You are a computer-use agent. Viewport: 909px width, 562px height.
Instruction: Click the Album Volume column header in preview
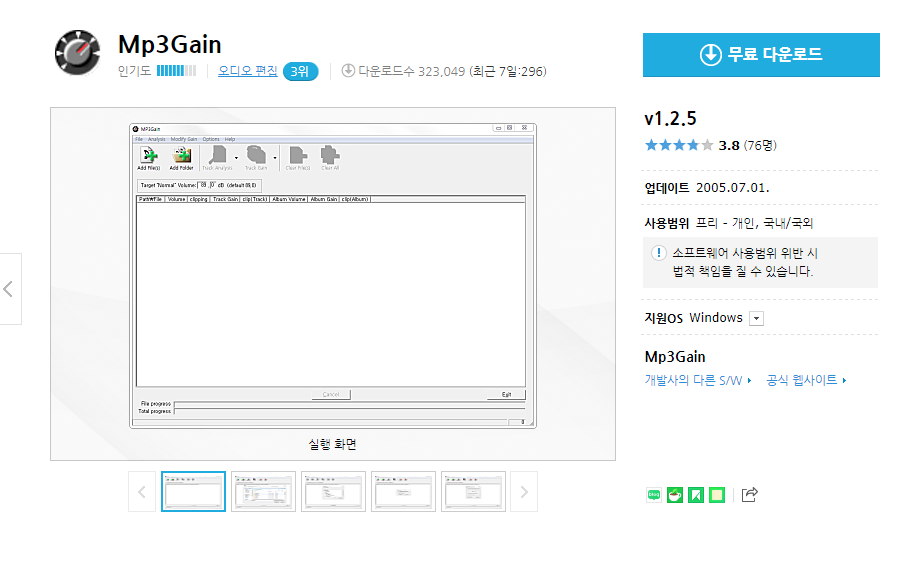[x=289, y=199]
